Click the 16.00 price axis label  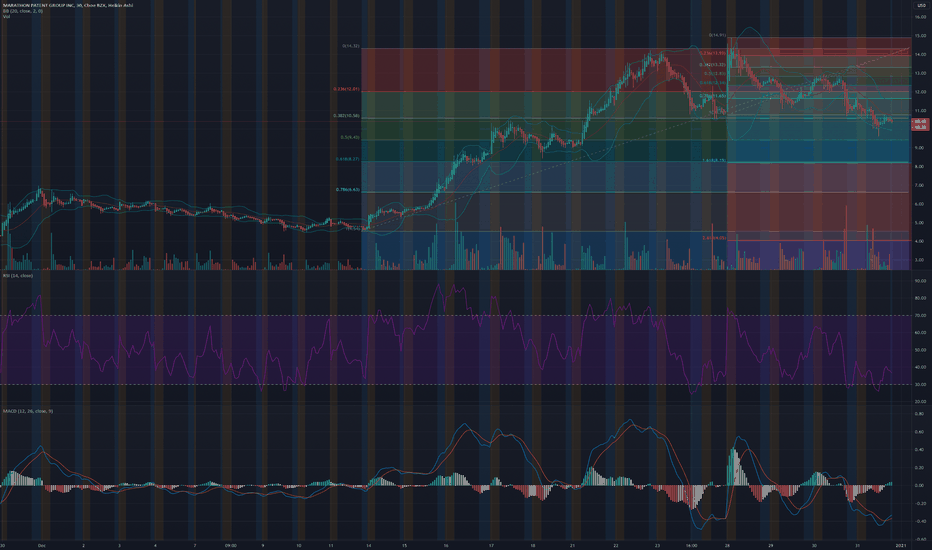coord(921,17)
